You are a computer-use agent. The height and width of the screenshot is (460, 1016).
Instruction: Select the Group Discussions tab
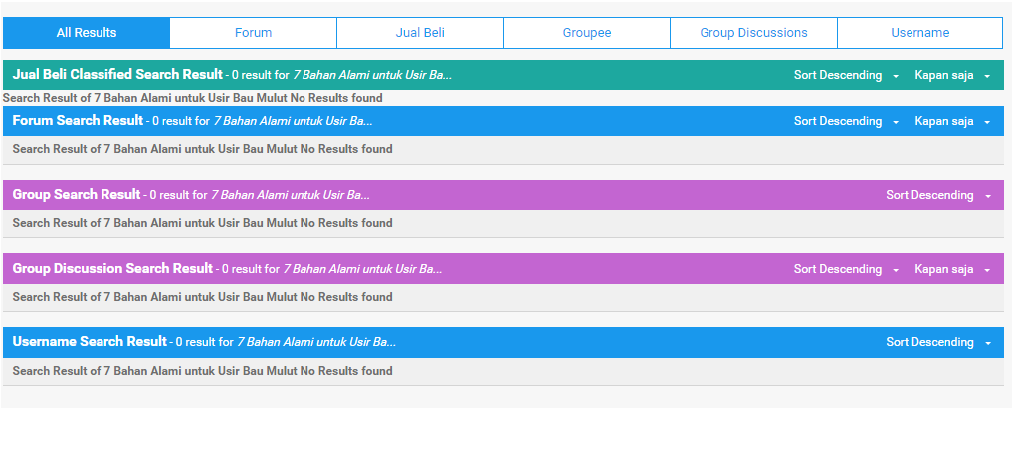click(x=754, y=33)
